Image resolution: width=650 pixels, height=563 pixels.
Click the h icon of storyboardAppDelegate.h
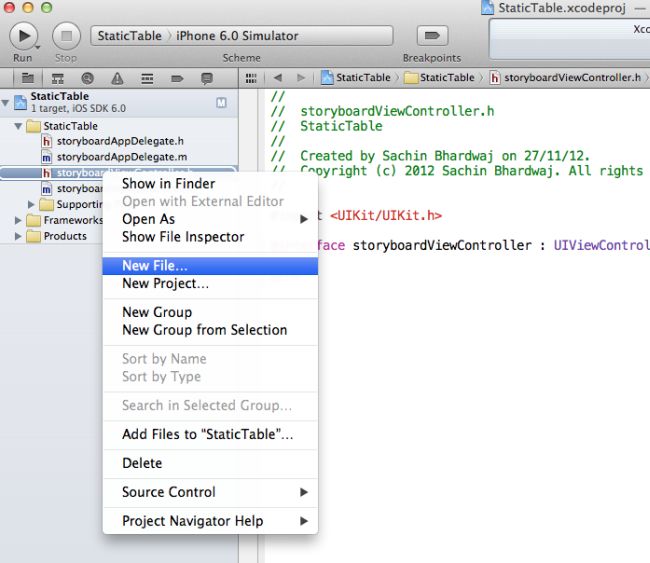46,141
